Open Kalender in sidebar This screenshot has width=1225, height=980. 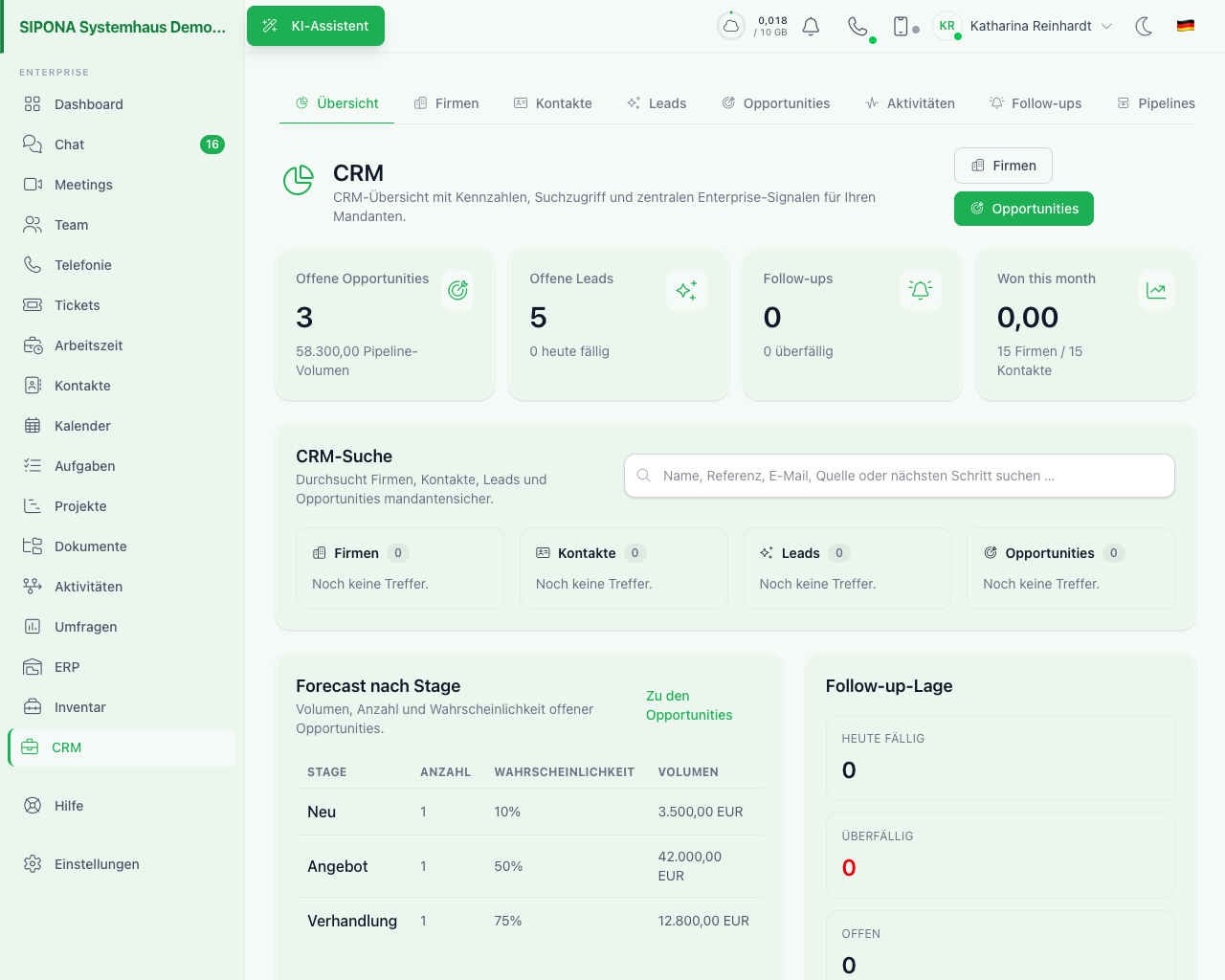tap(122, 426)
